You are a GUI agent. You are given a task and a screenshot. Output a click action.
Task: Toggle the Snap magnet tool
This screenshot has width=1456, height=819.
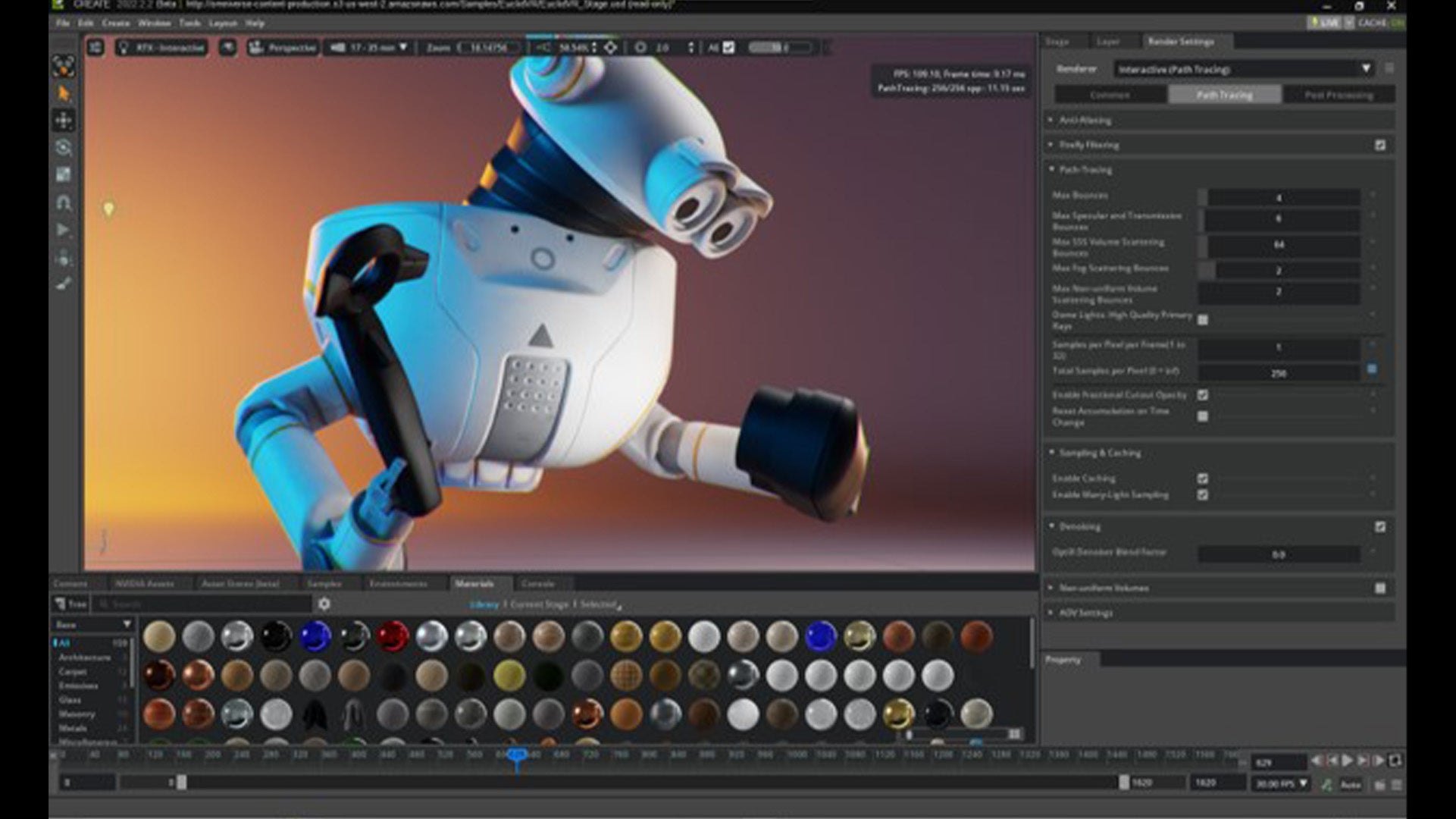[64, 202]
